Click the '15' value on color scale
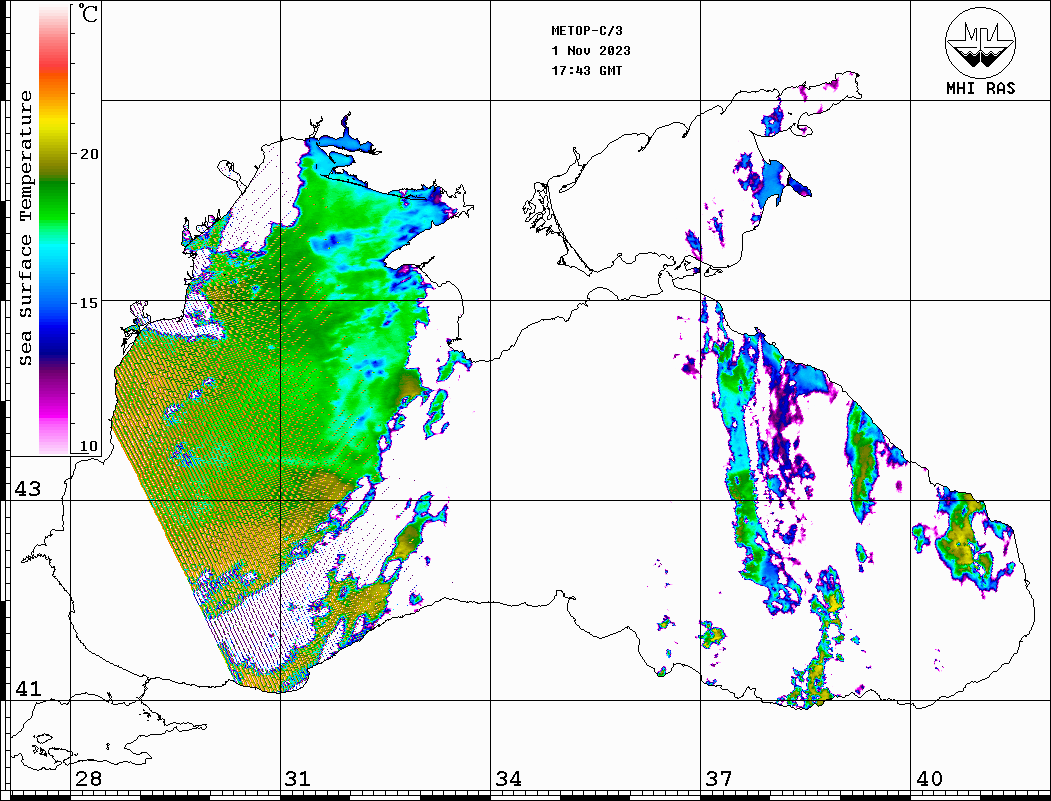This screenshot has width=1051, height=801. coord(89,303)
